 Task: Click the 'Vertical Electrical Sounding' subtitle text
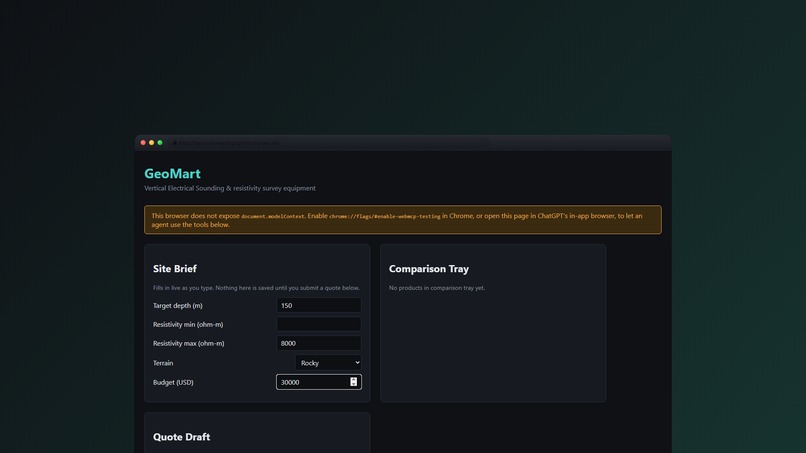tap(230, 188)
